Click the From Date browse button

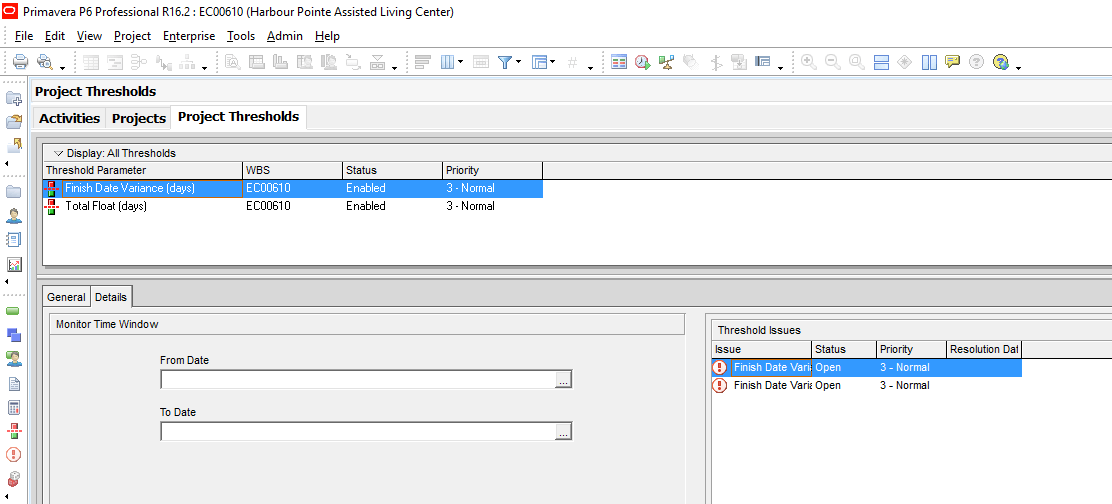click(x=564, y=380)
